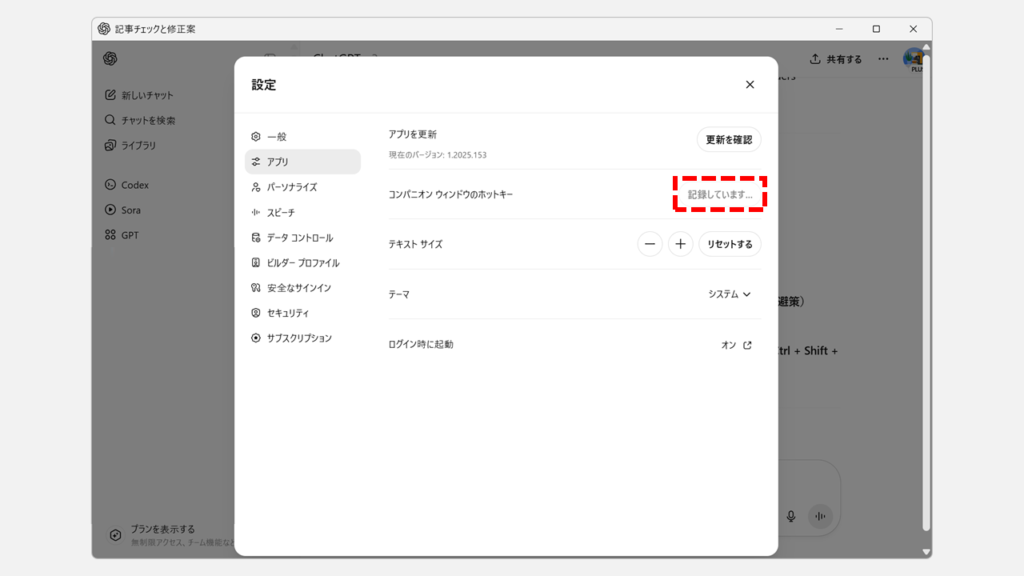1024x576 pixels.
Task: Expand the テーマ dropdown showing システム
Action: point(729,294)
